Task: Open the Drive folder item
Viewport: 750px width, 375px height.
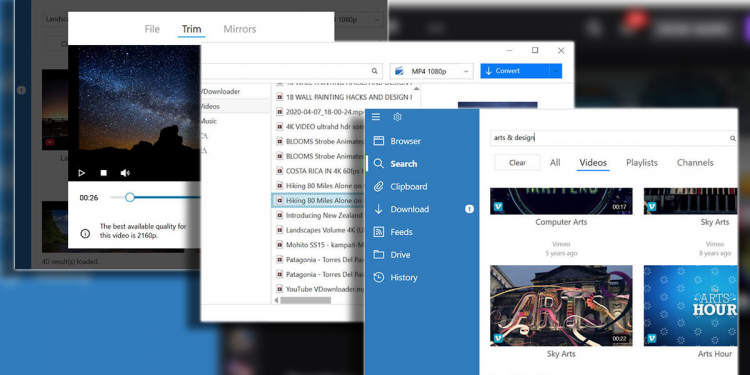Action: point(392,254)
